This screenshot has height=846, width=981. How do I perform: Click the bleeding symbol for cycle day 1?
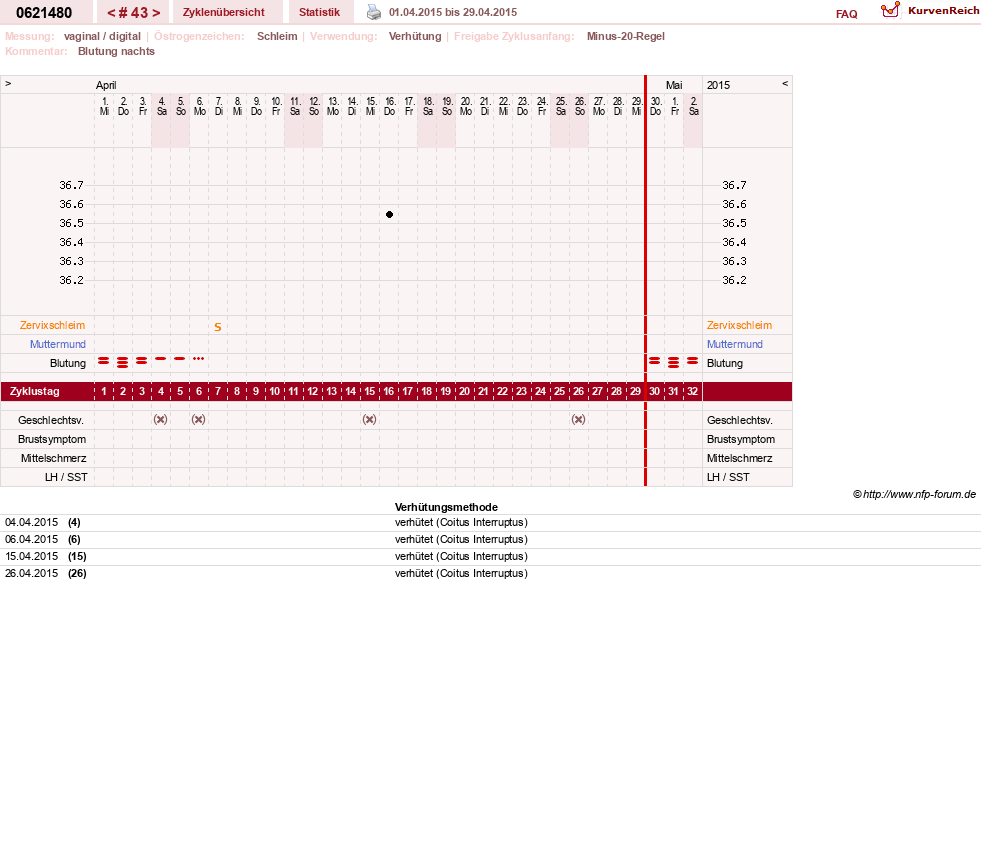point(104,361)
